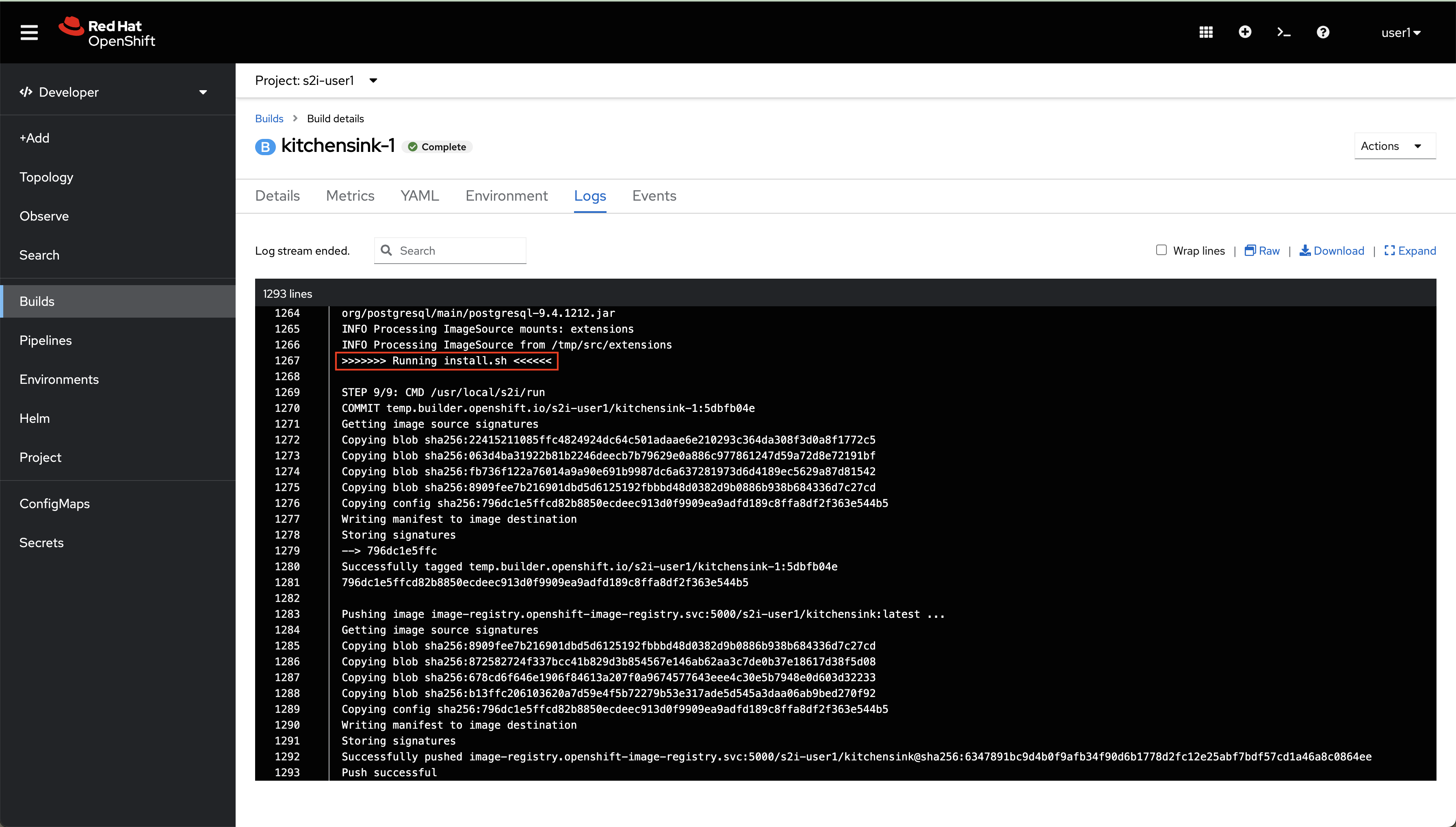Click the terminal/CLI icon in top bar
The width and height of the screenshot is (1456, 827).
[1284, 32]
